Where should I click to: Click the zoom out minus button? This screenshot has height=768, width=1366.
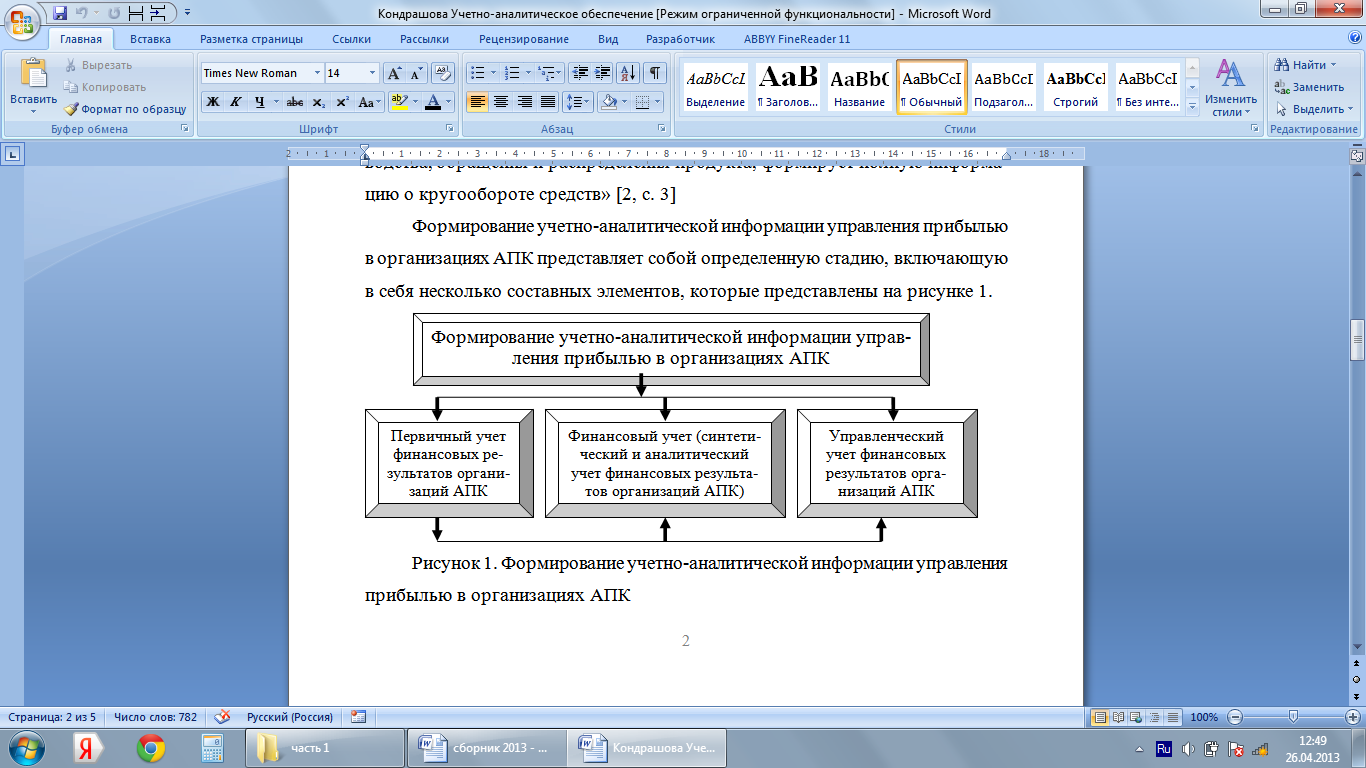pyautogui.click(x=1235, y=717)
